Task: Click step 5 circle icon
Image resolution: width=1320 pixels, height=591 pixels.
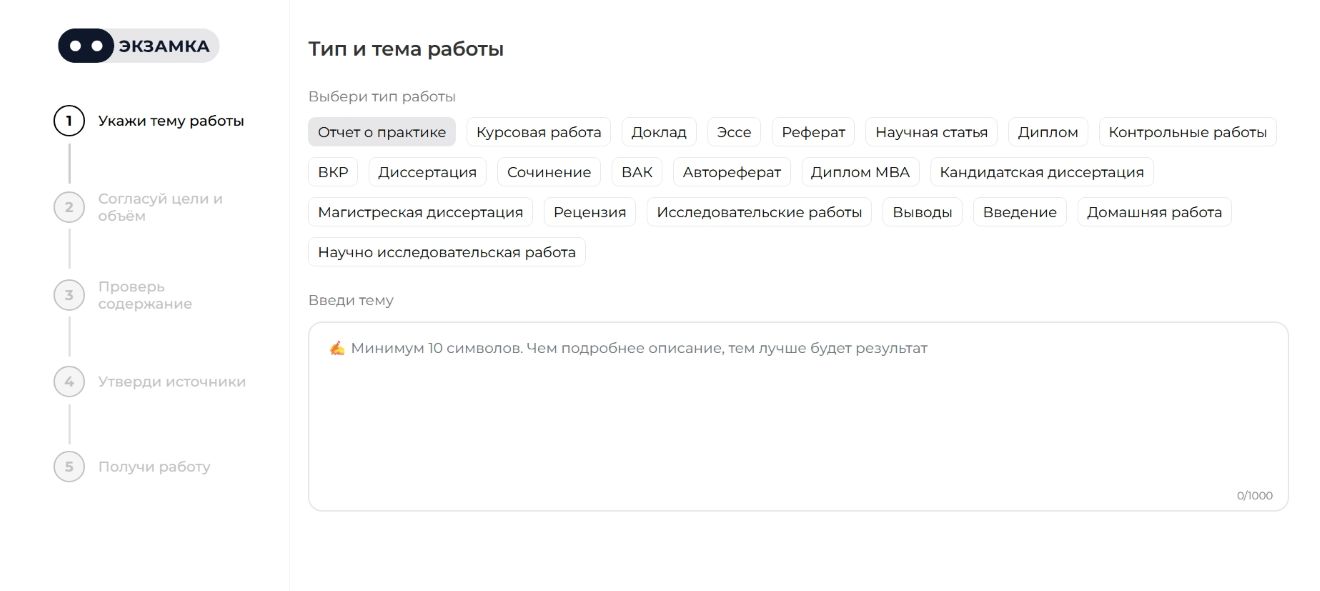Action: 67,466
